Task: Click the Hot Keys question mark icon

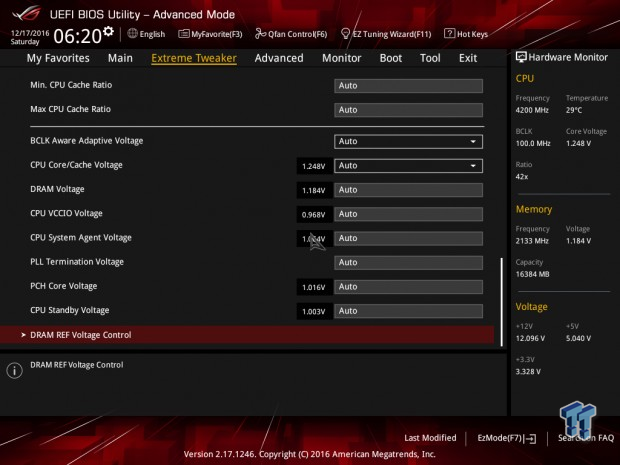Action: coord(449,33)
